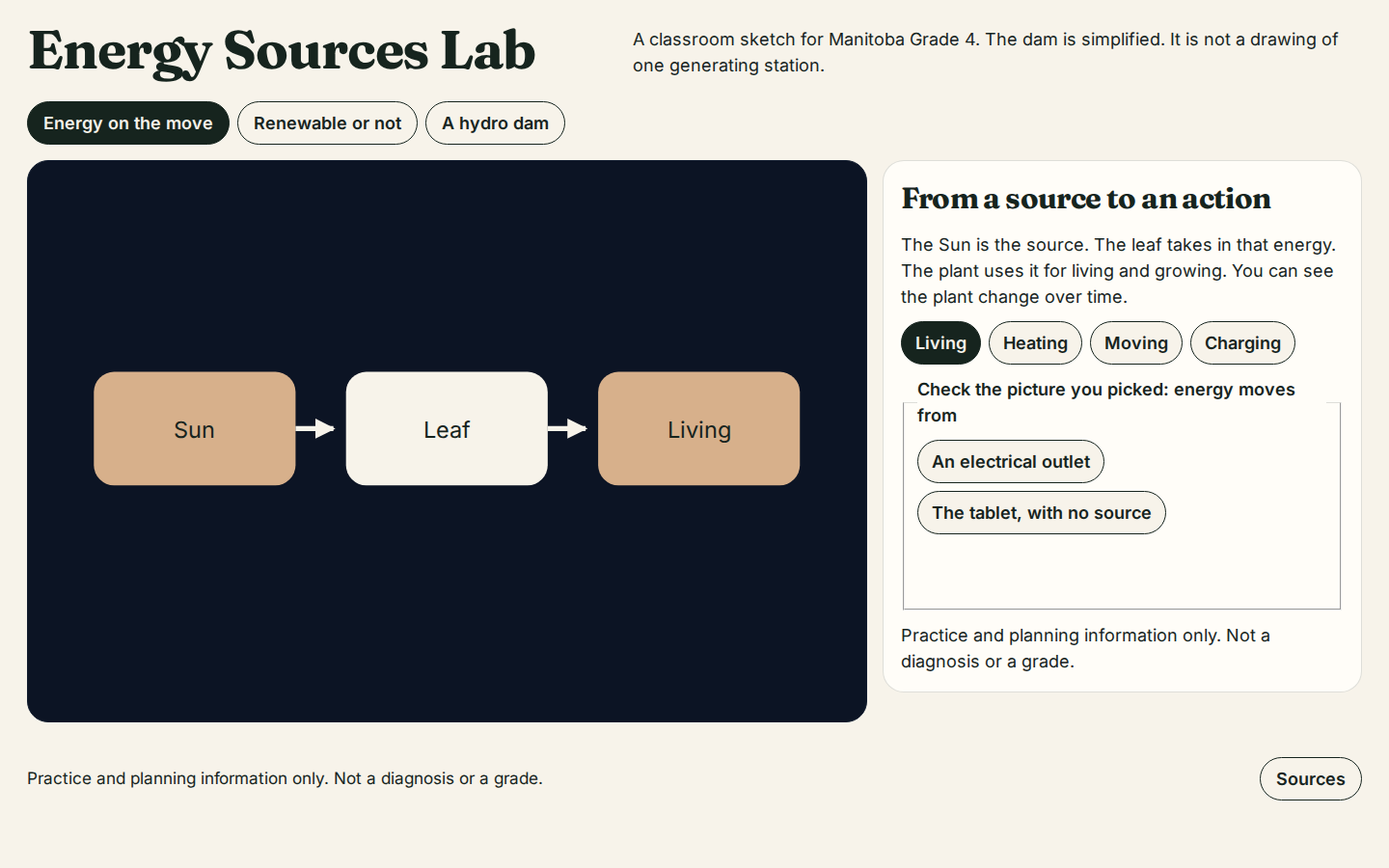Click the paragraph starting The Sun is the source

tap(1119, 271)
